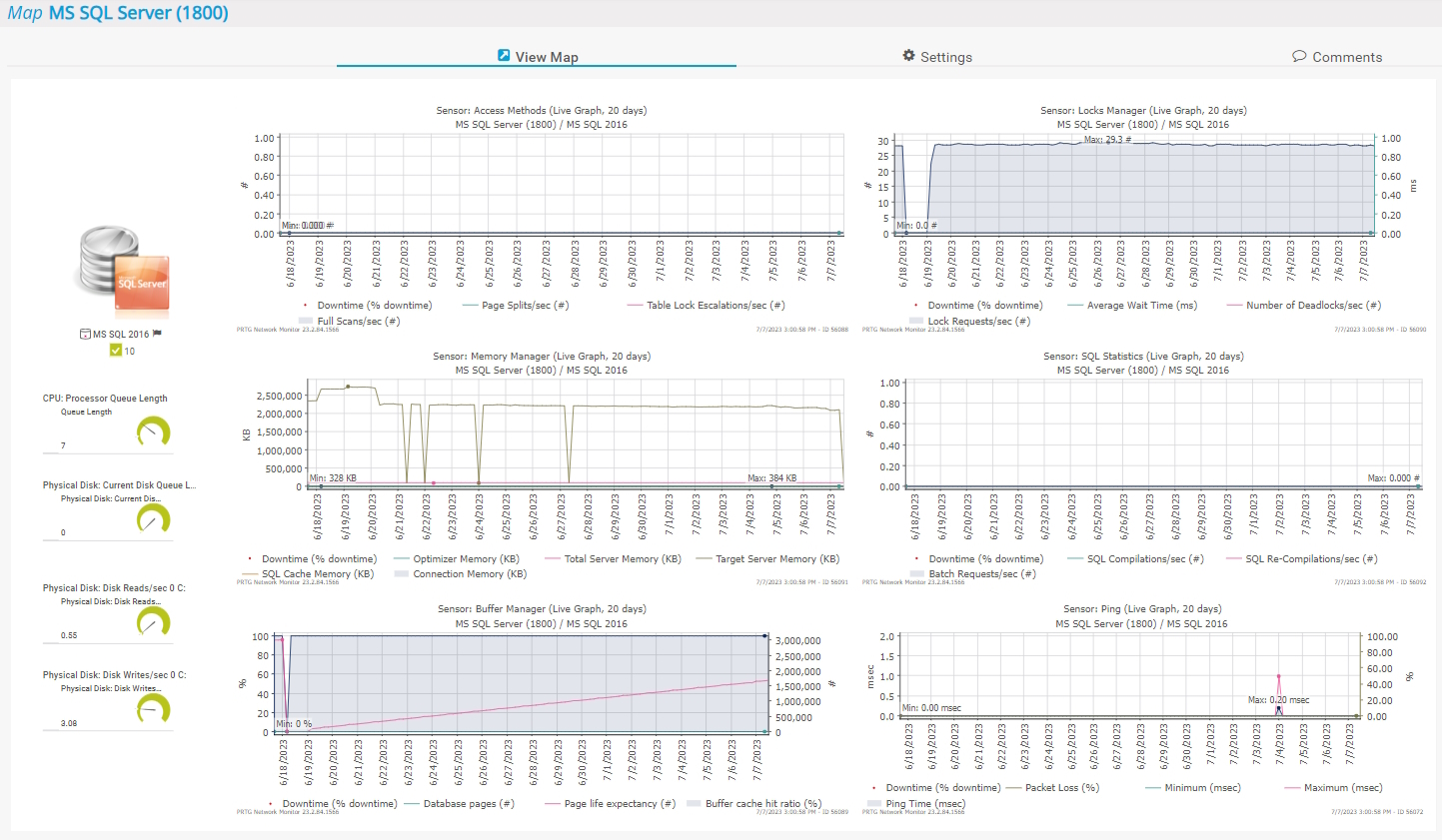This screenshot has height=840, width=1442.
Task: Click Physical Disk: Current Disk Queue label
Action: (x=119, y=485)
